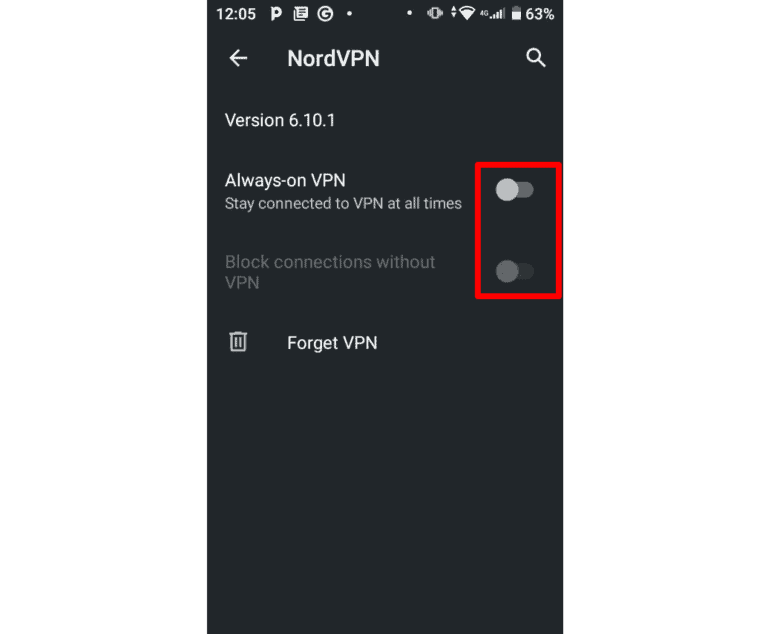Viewport: 768px width, 634px height.
Task: Tap "Stay connected to VPN at all times"
Action: coord(343,203)
